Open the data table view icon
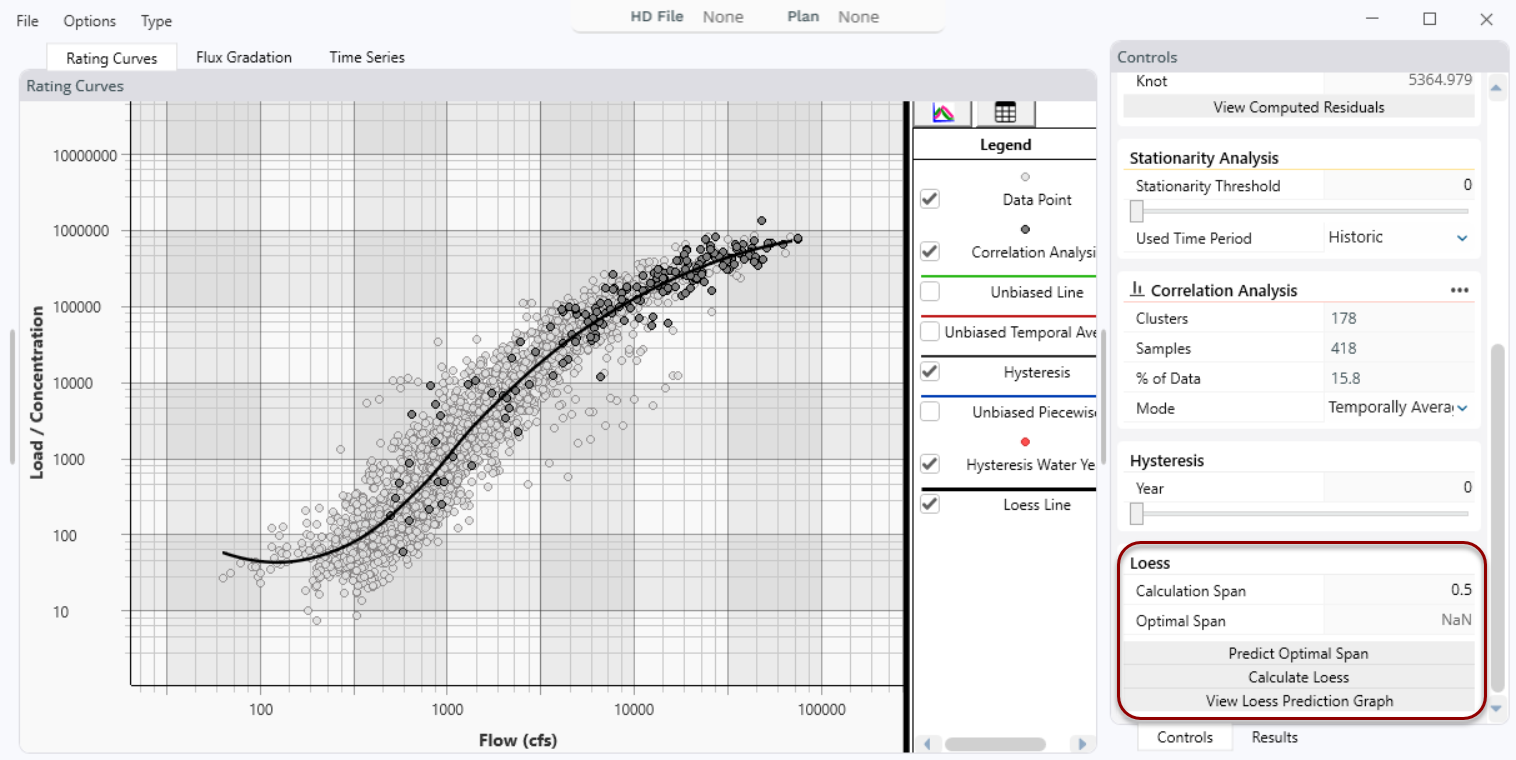Screen dimensions: 1516x760 click(x=1005, y=113)
